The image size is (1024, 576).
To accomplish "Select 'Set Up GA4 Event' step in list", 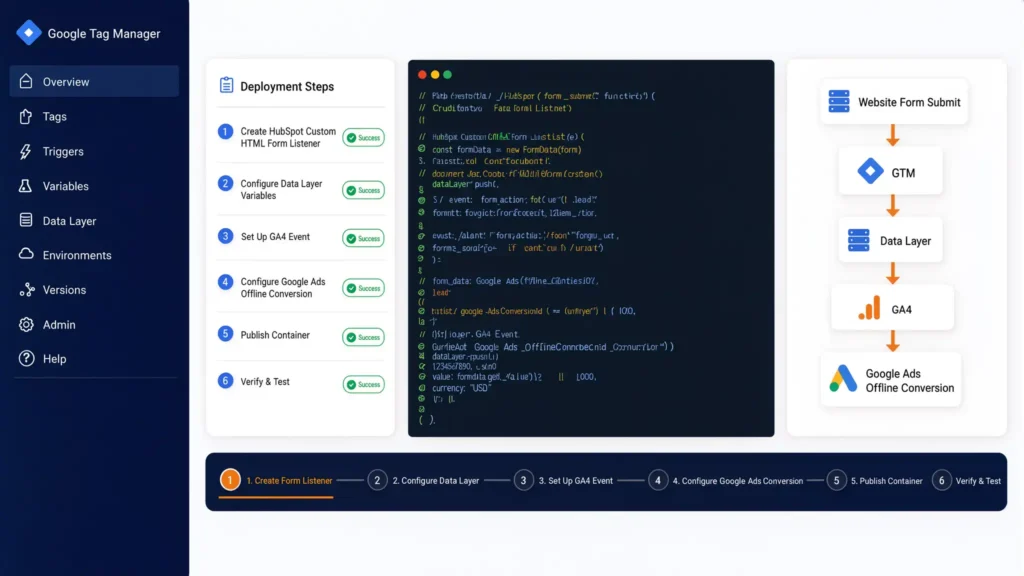I will (x=275, y=236).
